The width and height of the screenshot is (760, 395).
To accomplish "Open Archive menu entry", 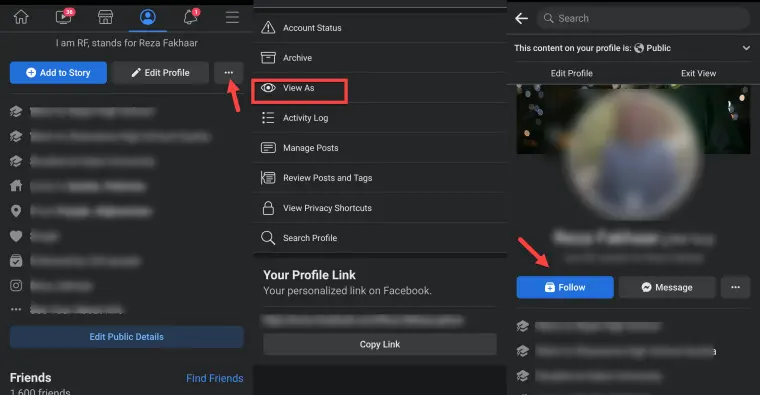I will 380,58.
